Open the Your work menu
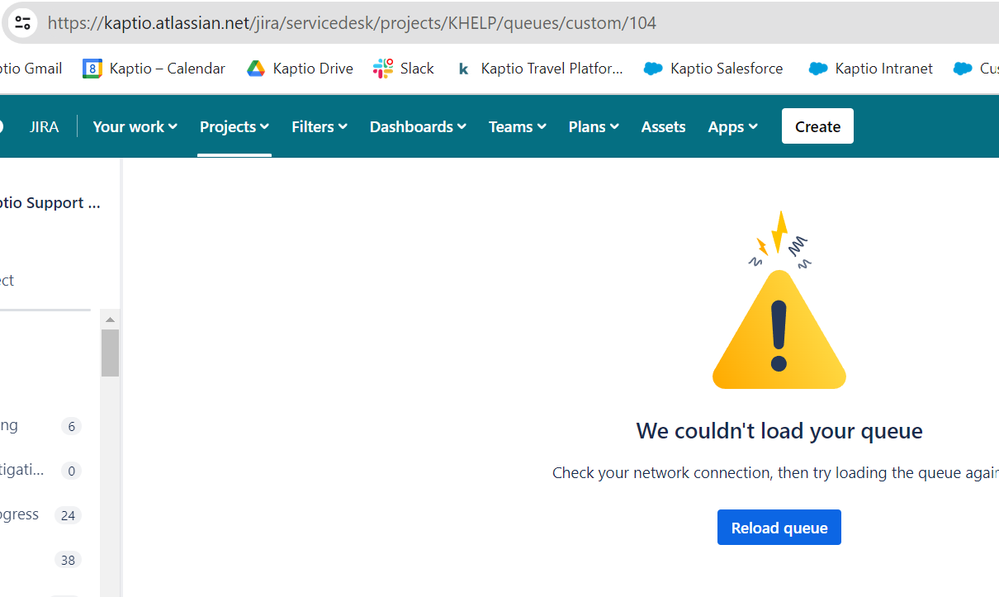This screenshot has height=597, width=999. [134, 126]
